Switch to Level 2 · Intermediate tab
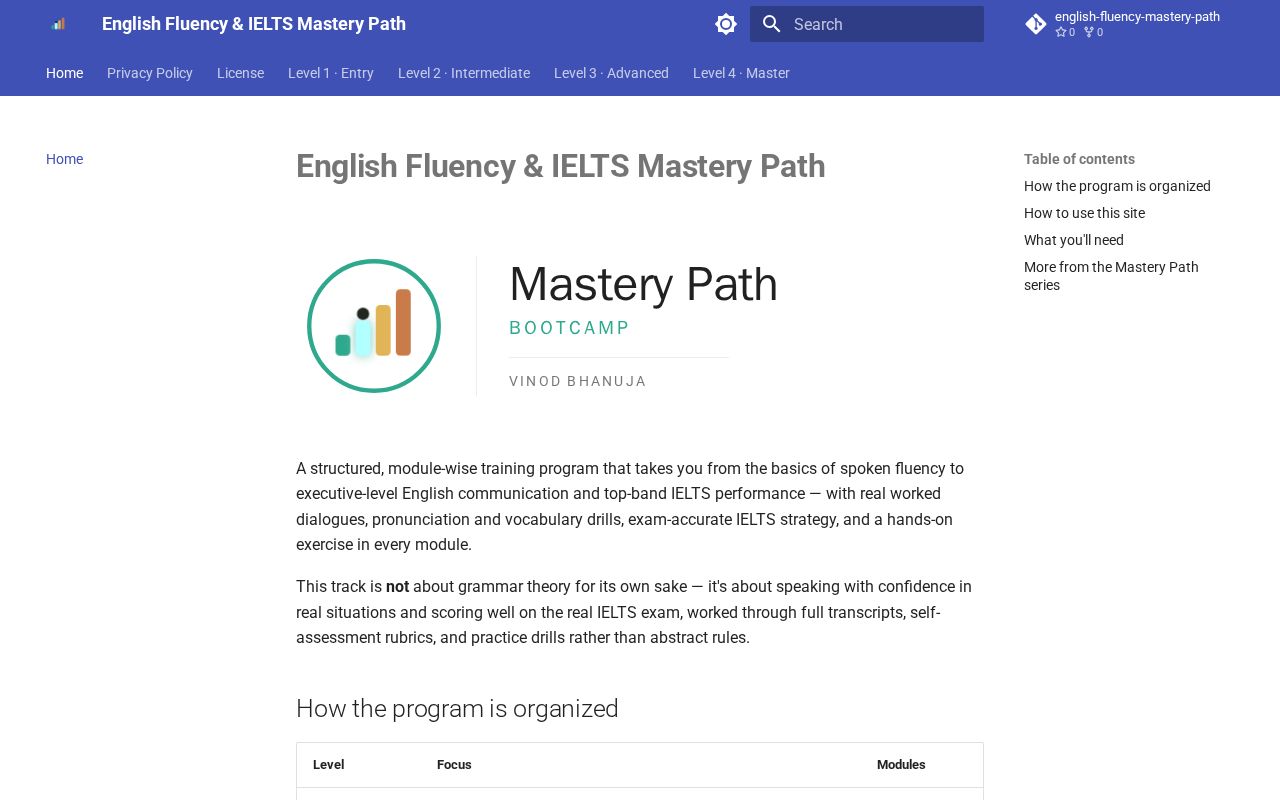 464,73
